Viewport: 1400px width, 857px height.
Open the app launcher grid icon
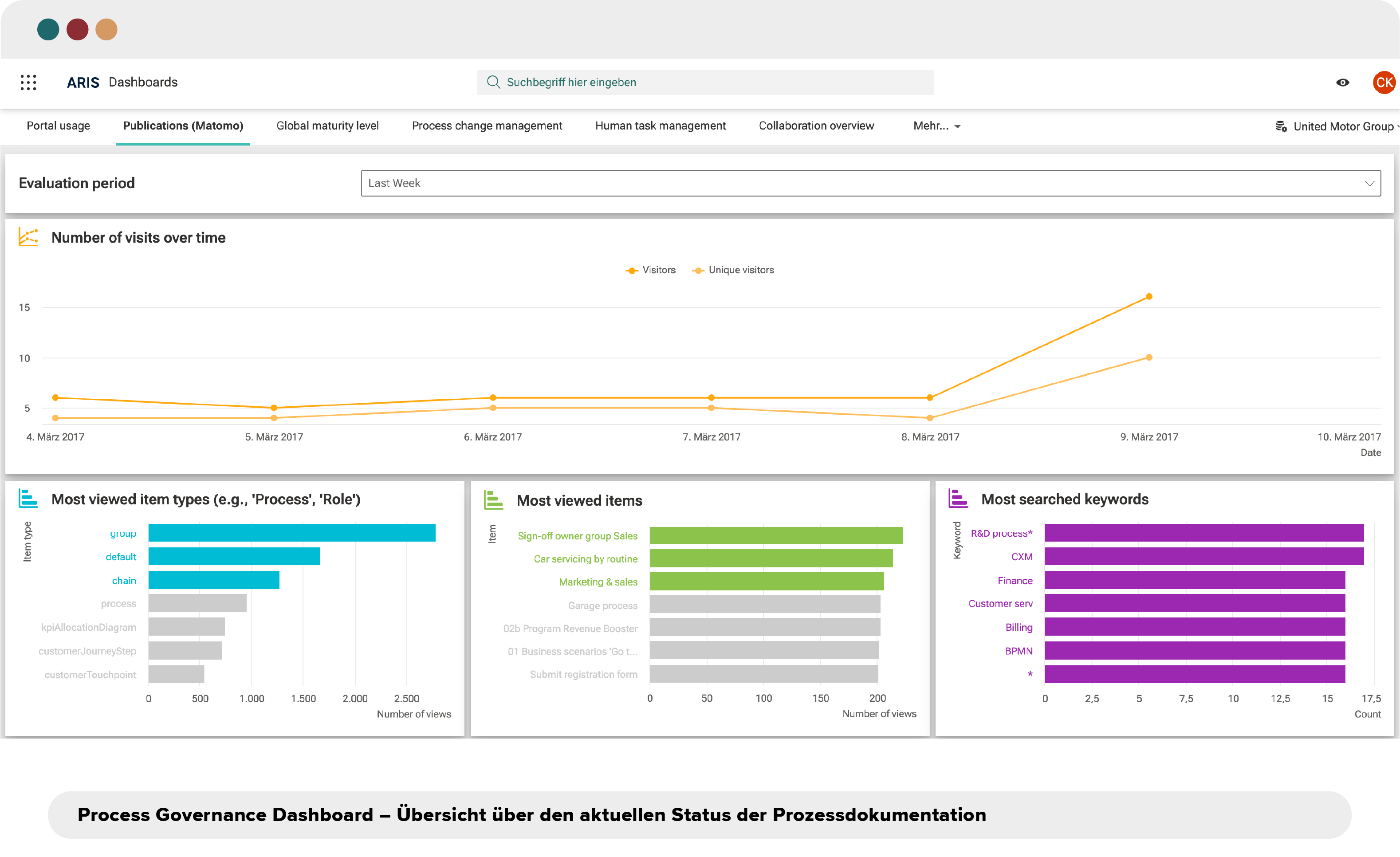tap(28, 83)
